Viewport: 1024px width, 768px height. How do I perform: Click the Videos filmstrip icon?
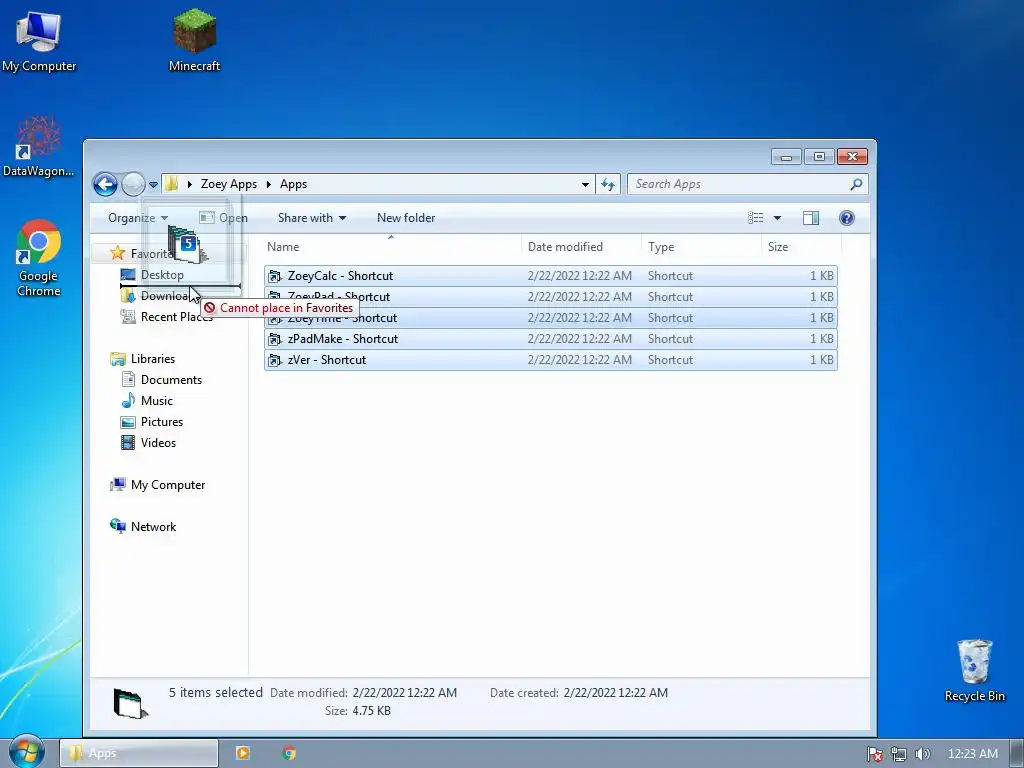coord(128,443)
